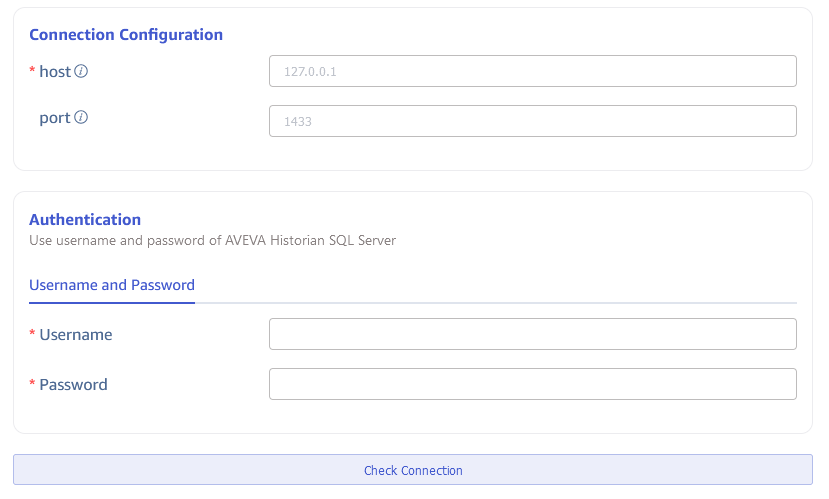This screenshot has width=829, height=499.
Task: Click into the Username text box
Action: pyautogui.click(x=532, y=334)
